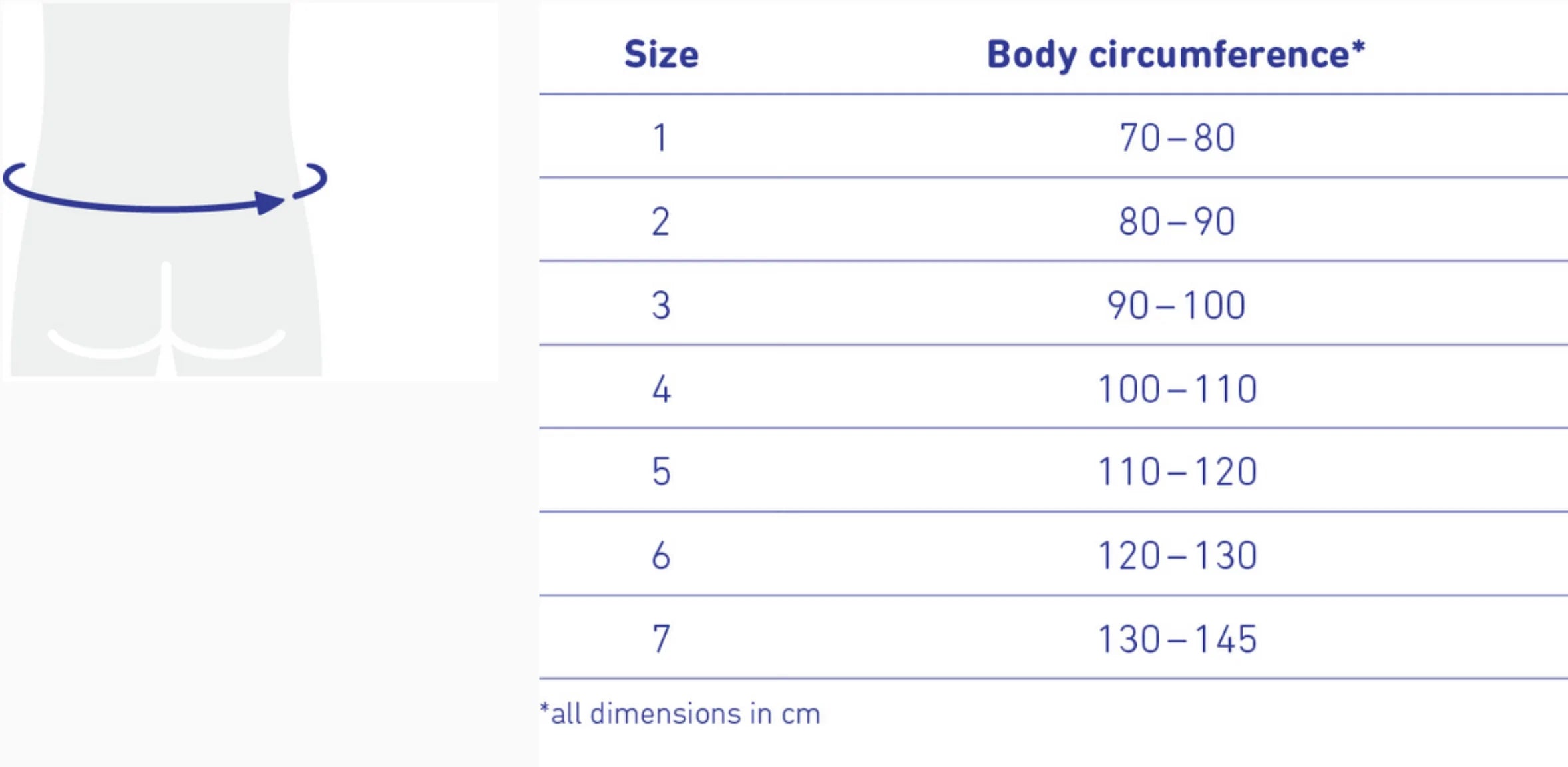Click the 120–130 circumference value
Screen dimensions: 1568x767
(1177, 555)
